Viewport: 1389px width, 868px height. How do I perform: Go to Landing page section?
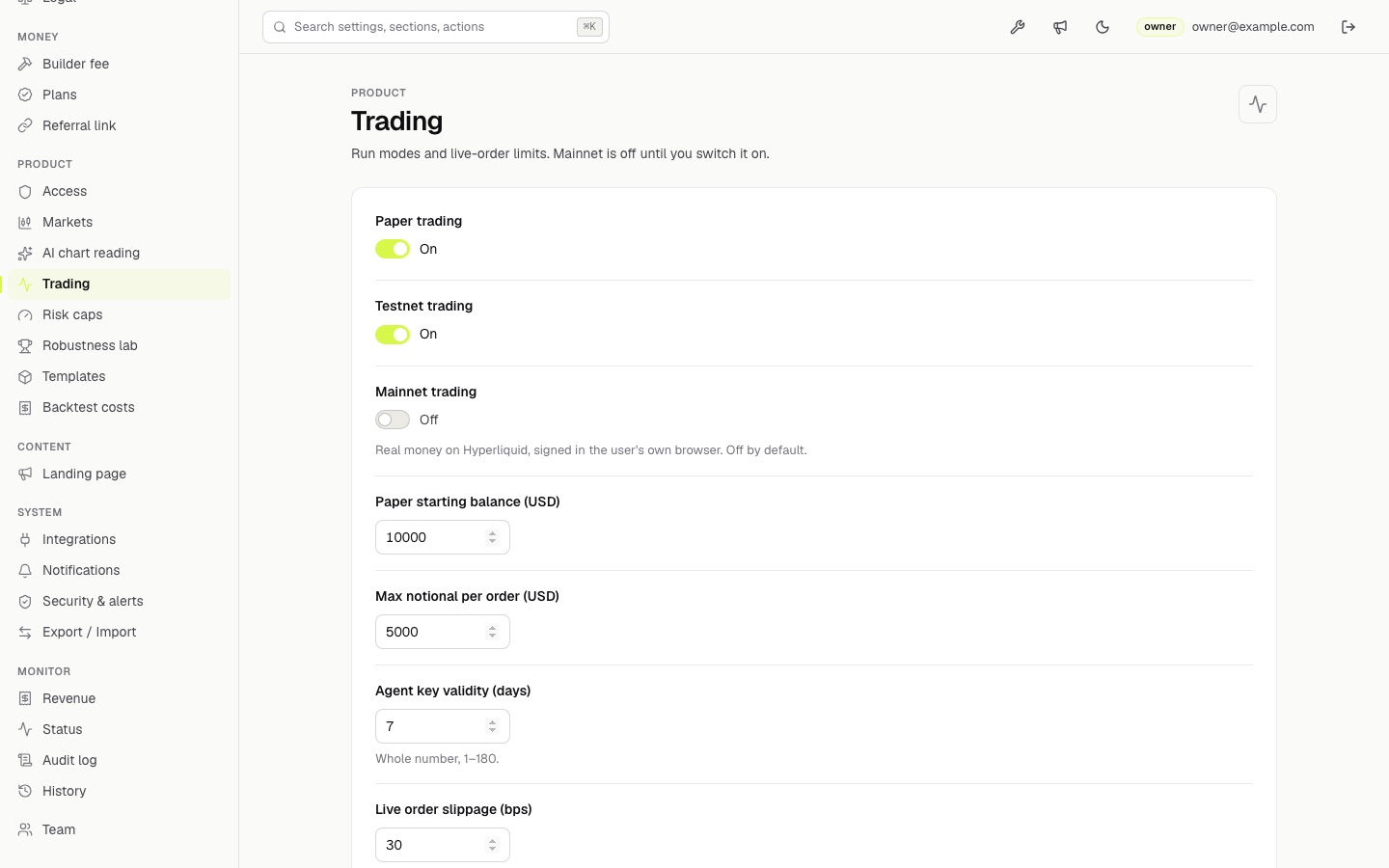click(x=119, y=474)
